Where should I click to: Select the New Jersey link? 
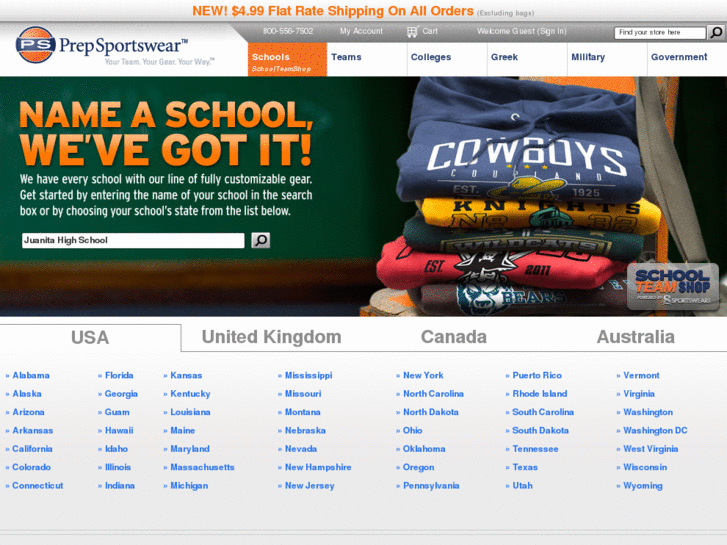click(x=309, y=486)
